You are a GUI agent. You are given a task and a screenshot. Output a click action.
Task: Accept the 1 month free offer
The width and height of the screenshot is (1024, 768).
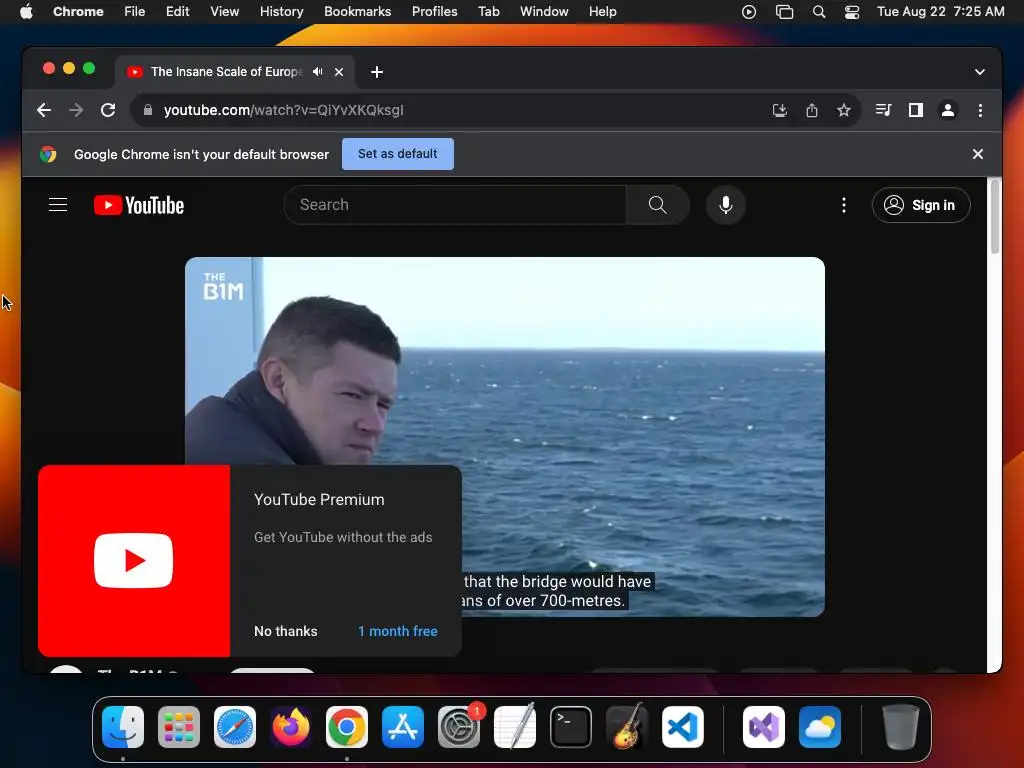398,631
